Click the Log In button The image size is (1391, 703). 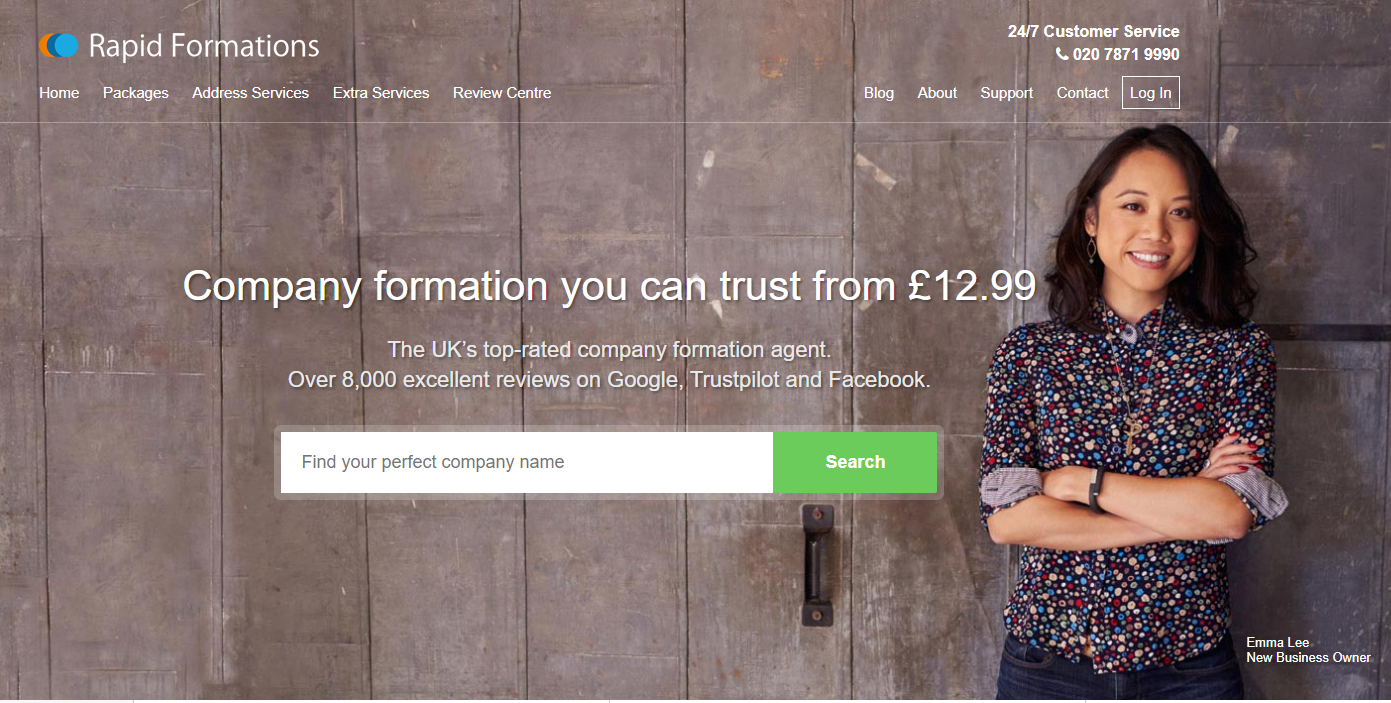coord(1151,93)
